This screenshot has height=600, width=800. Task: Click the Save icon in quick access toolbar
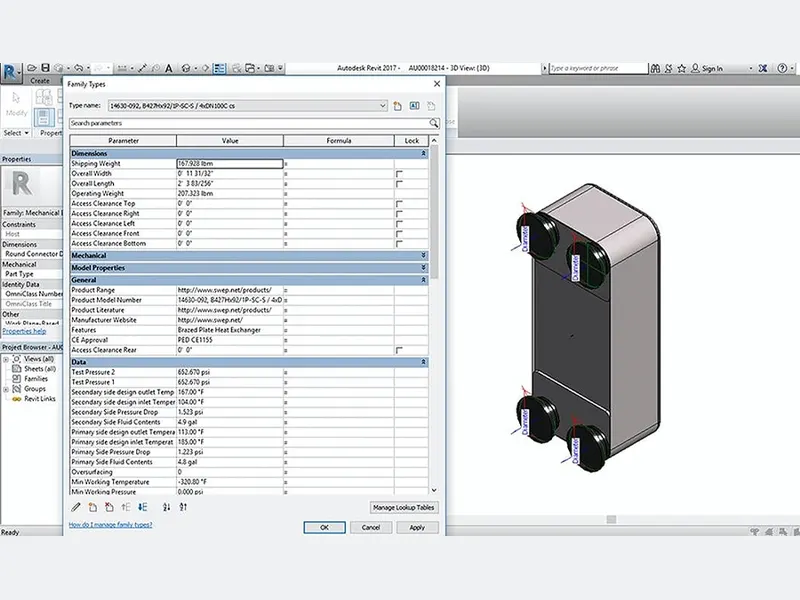pos(45,68)
